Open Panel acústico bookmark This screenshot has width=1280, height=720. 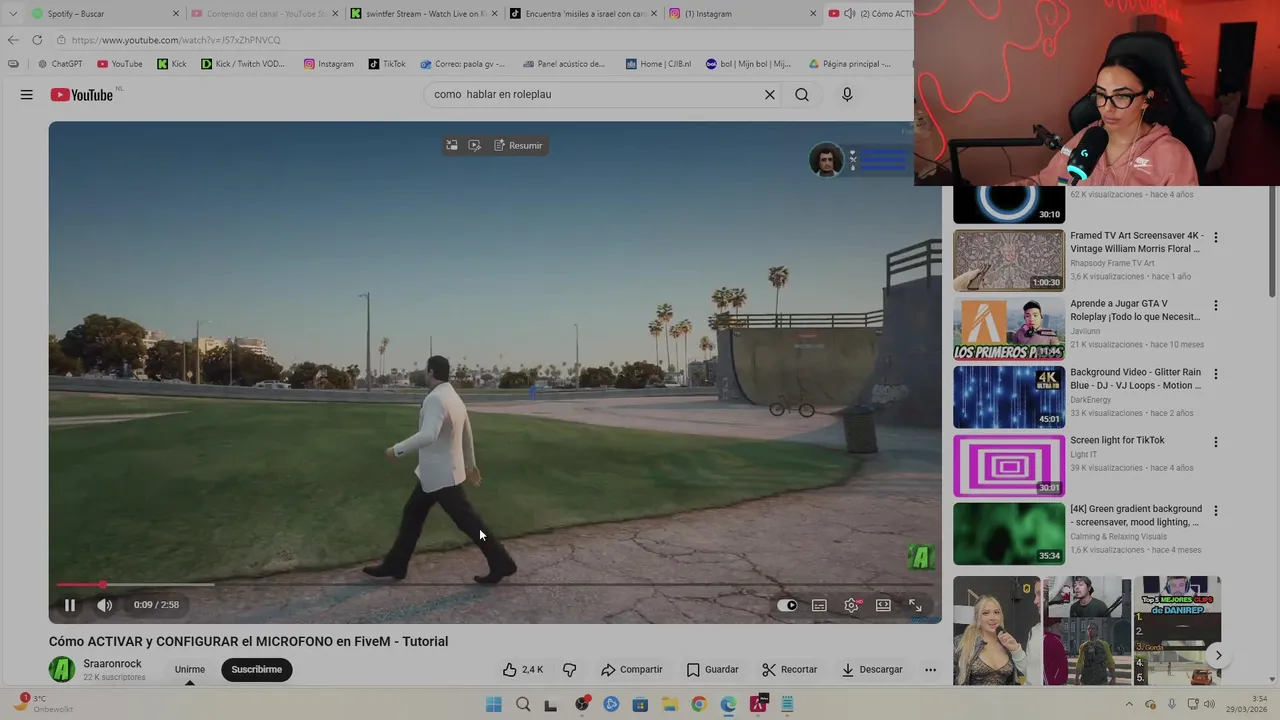click(x=563, y=64)
